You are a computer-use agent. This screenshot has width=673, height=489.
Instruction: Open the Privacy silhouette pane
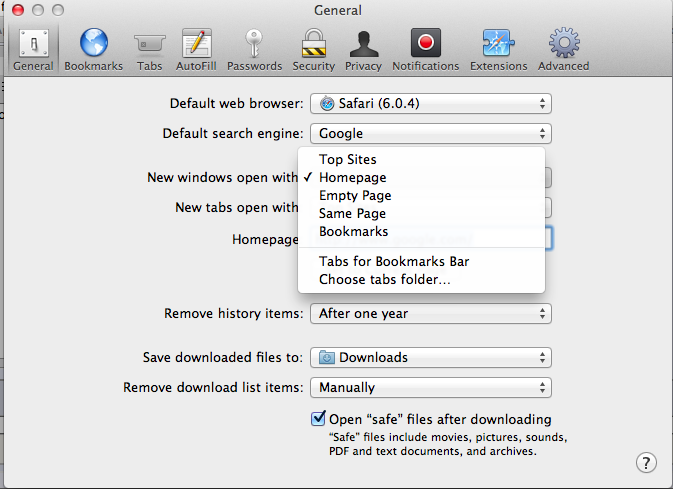pyautogui.click(x=364, y=50)
